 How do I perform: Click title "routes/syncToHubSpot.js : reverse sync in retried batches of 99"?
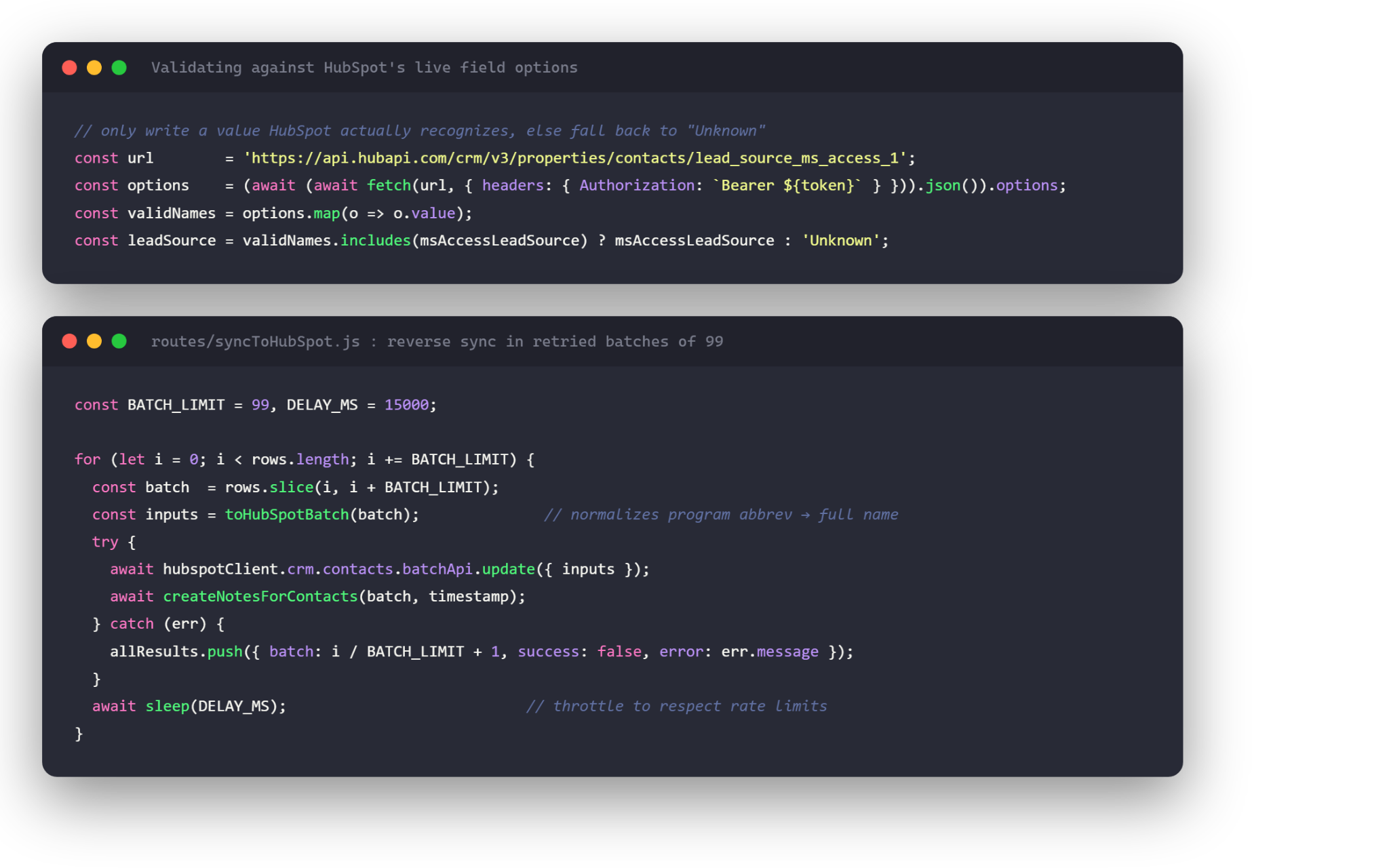pos(437,341)
